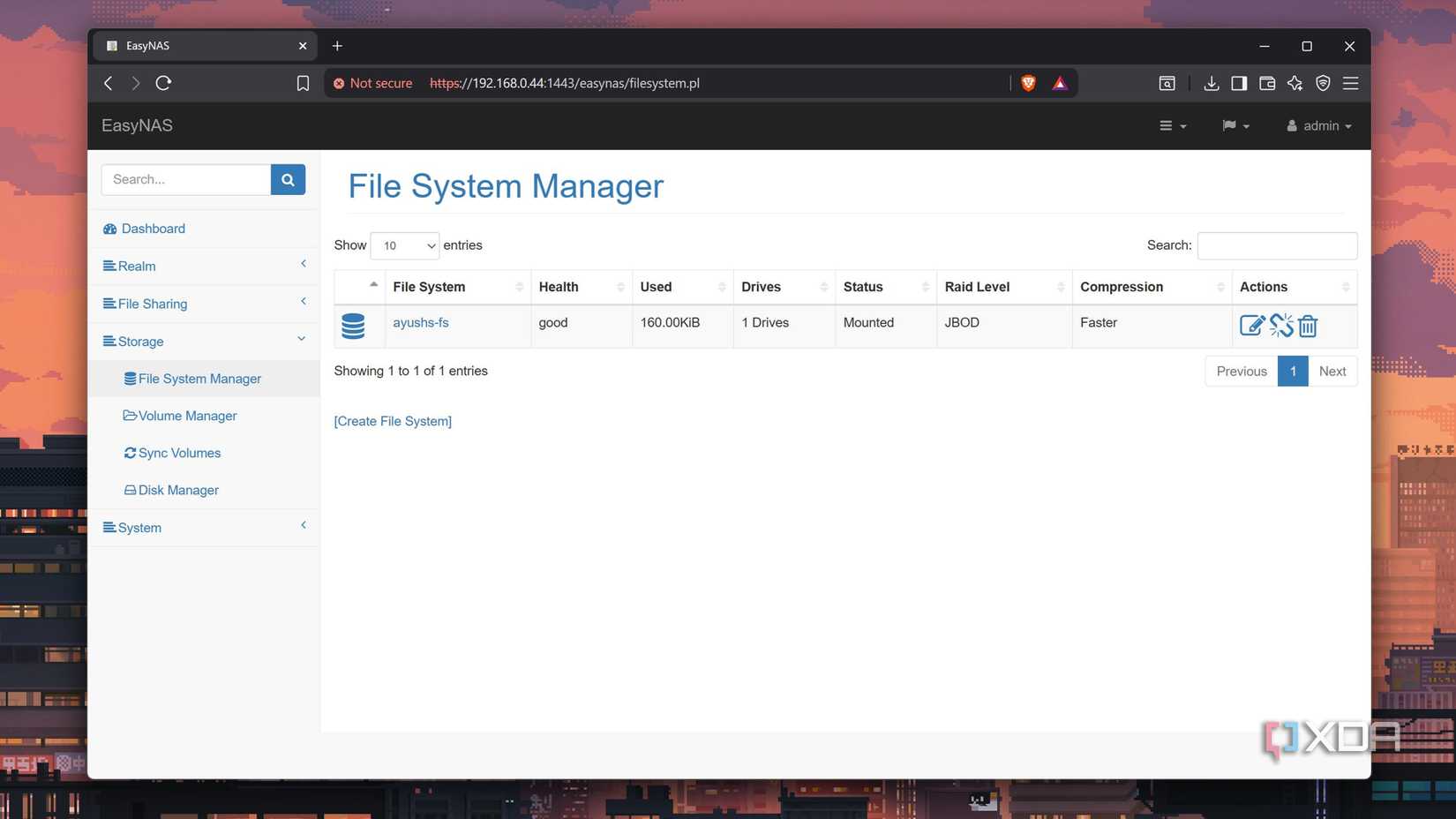The width and height of the screenshot is (1456, 819).
Task: Sort table by Health column
Action: [x=582, y=287]
